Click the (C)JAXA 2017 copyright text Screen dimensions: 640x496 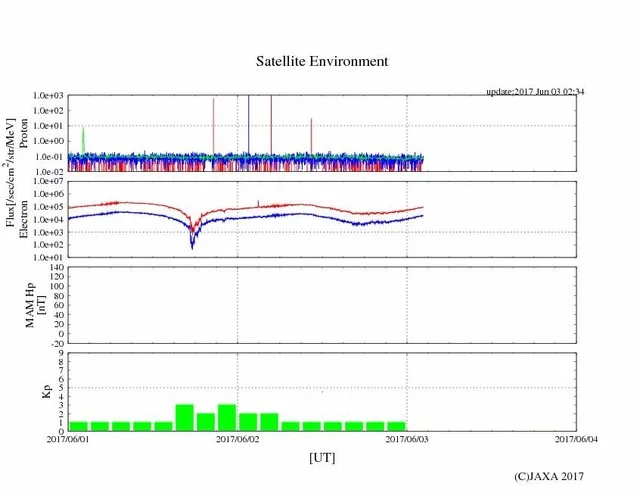tap(548, 477)
